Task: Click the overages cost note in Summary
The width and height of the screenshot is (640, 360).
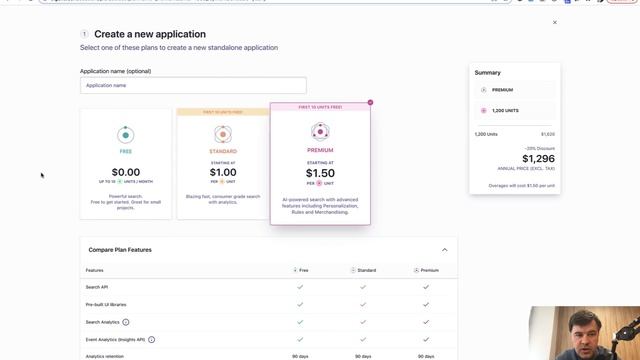Action: [522, 186]
